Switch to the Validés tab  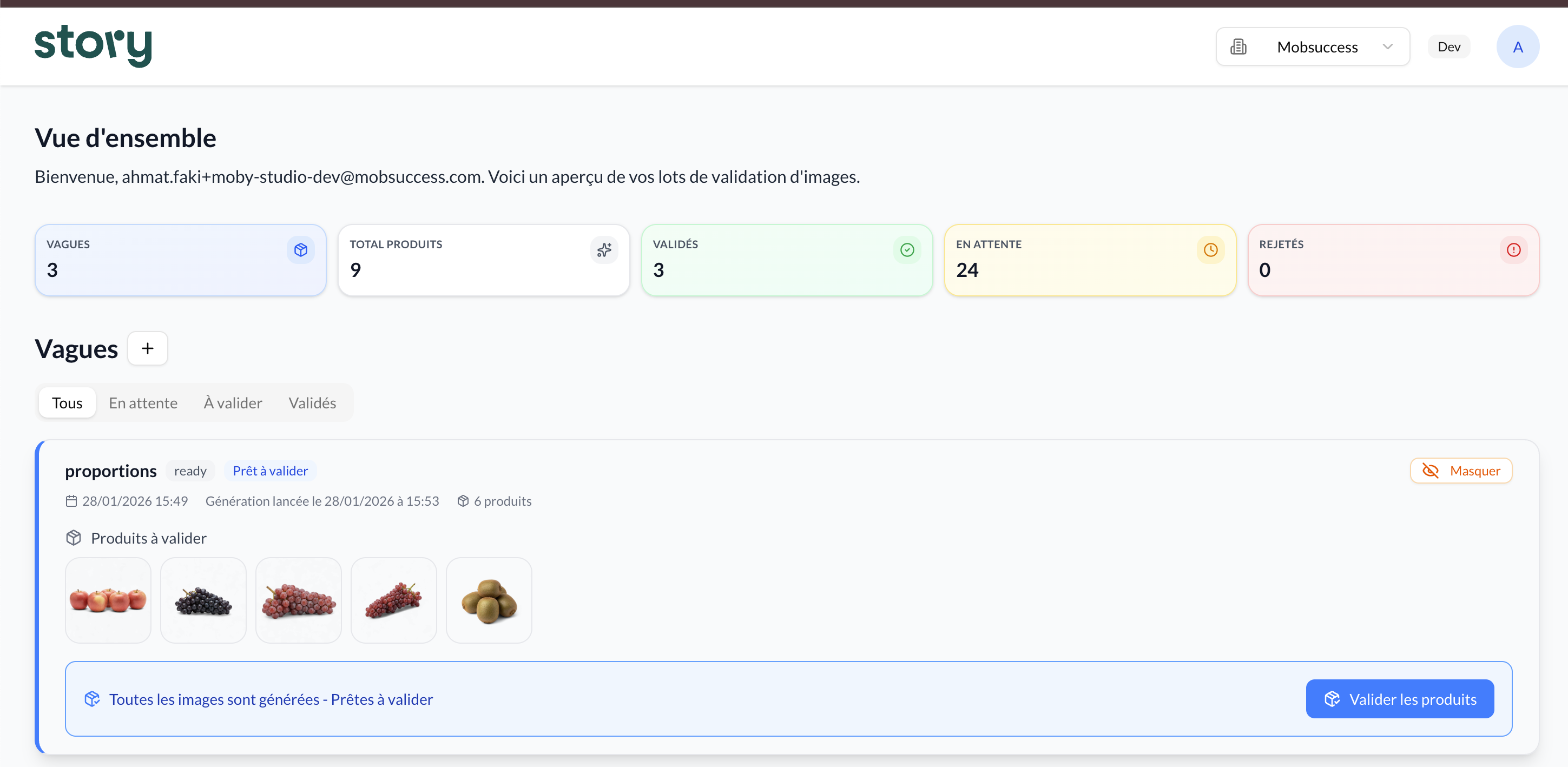(312, 402)
